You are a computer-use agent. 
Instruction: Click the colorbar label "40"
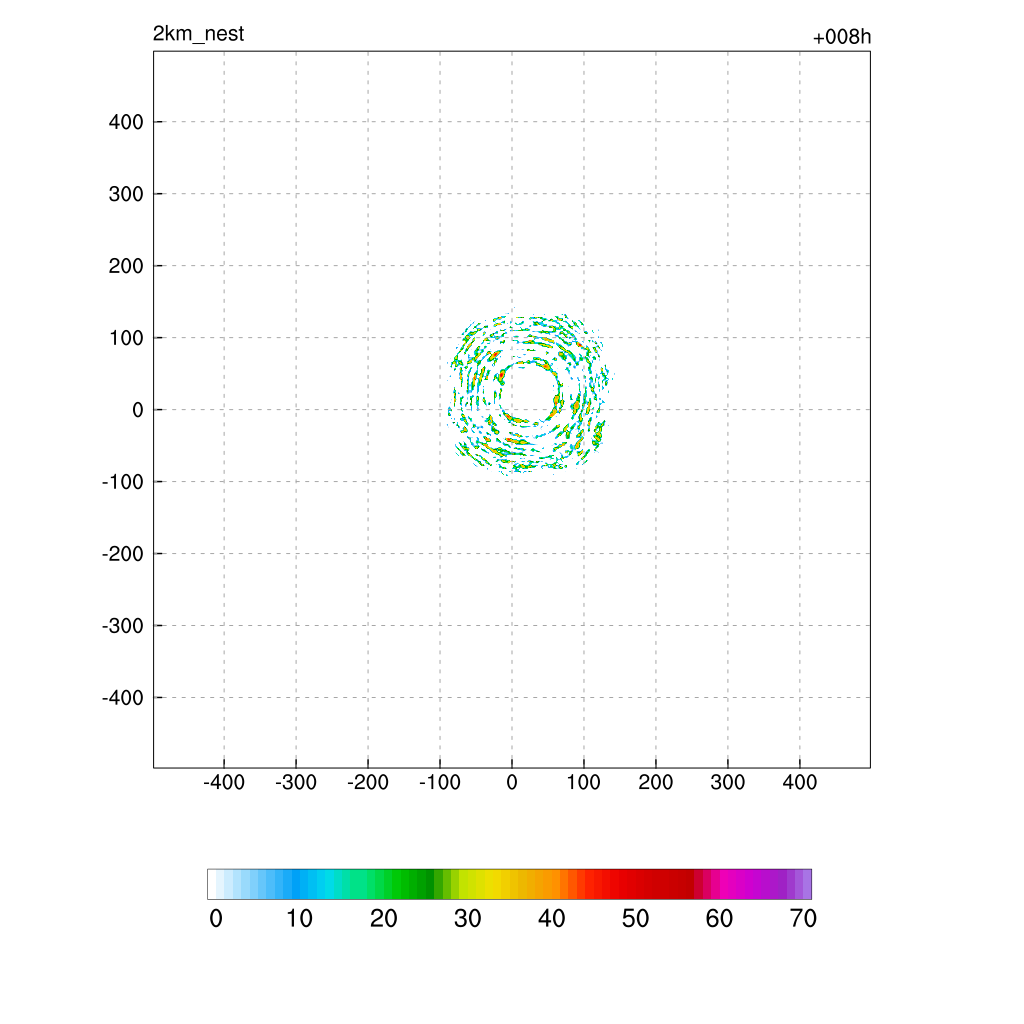pyautogui.click(x=552, y=919)
